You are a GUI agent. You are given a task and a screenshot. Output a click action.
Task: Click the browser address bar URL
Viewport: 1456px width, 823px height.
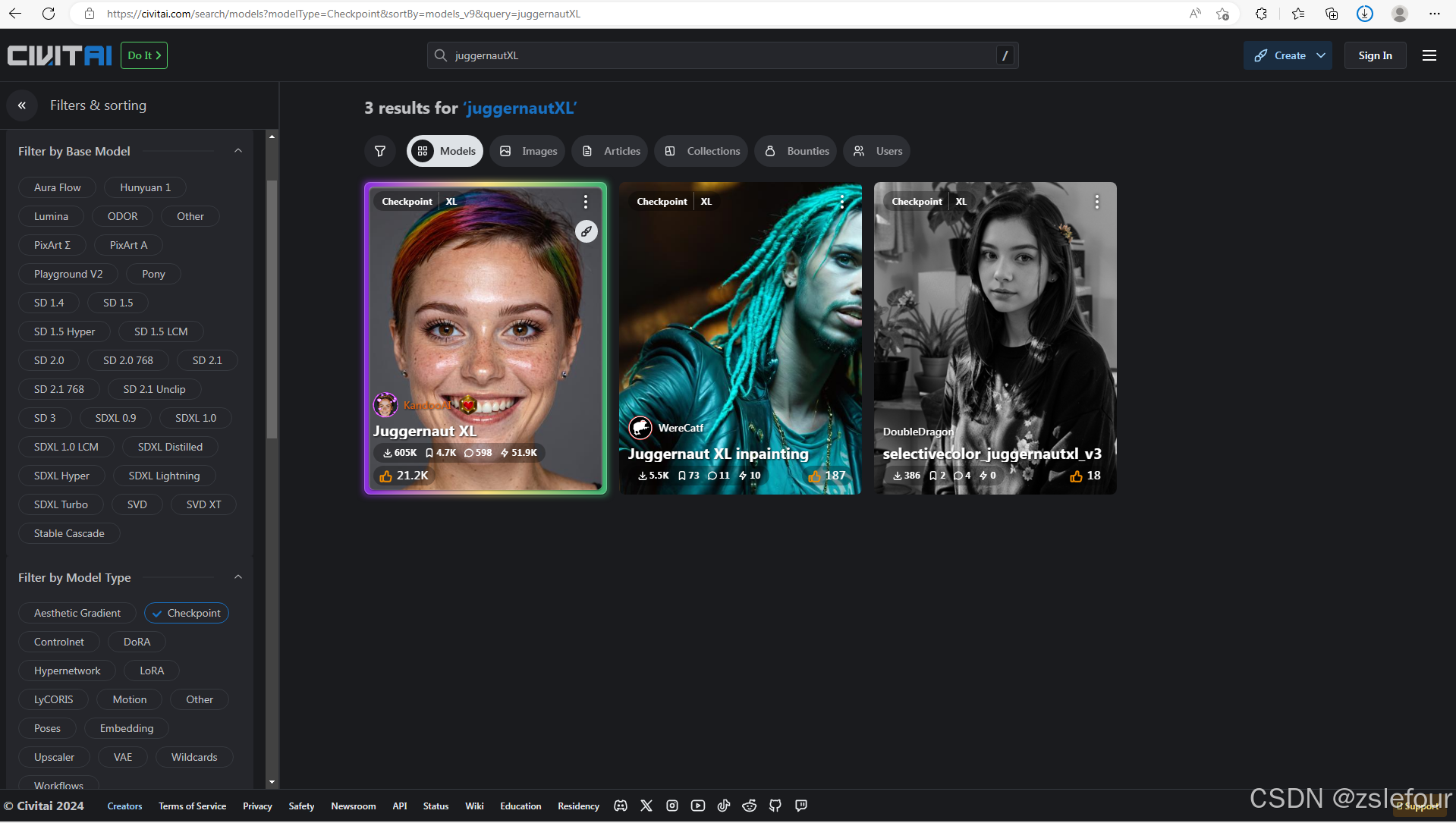[344, 14]
